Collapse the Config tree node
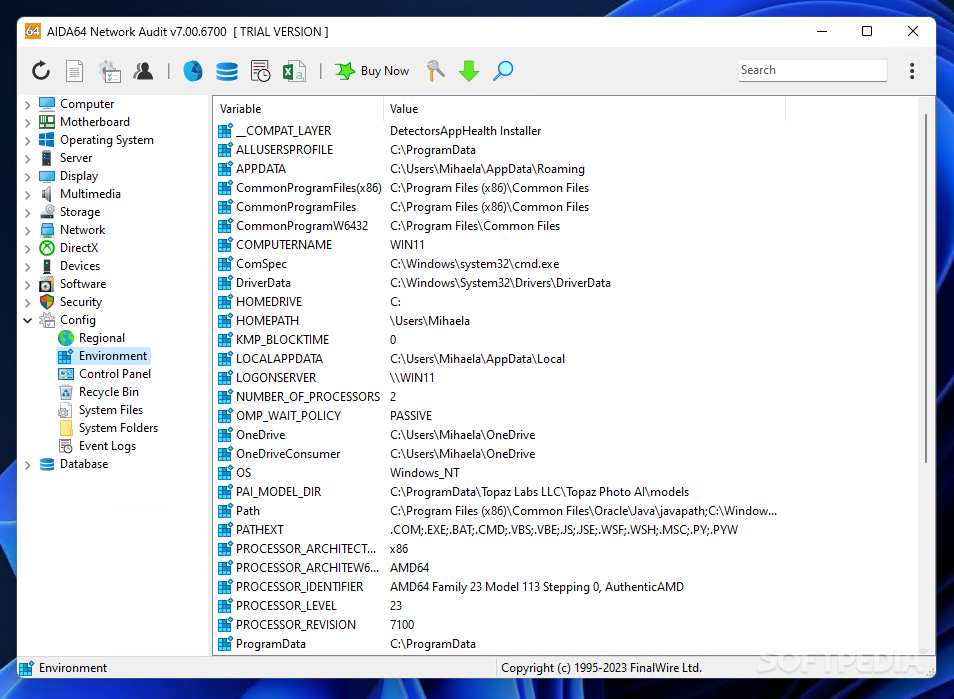The width and height of the screenshot is (954, 699). click(27, 320)
